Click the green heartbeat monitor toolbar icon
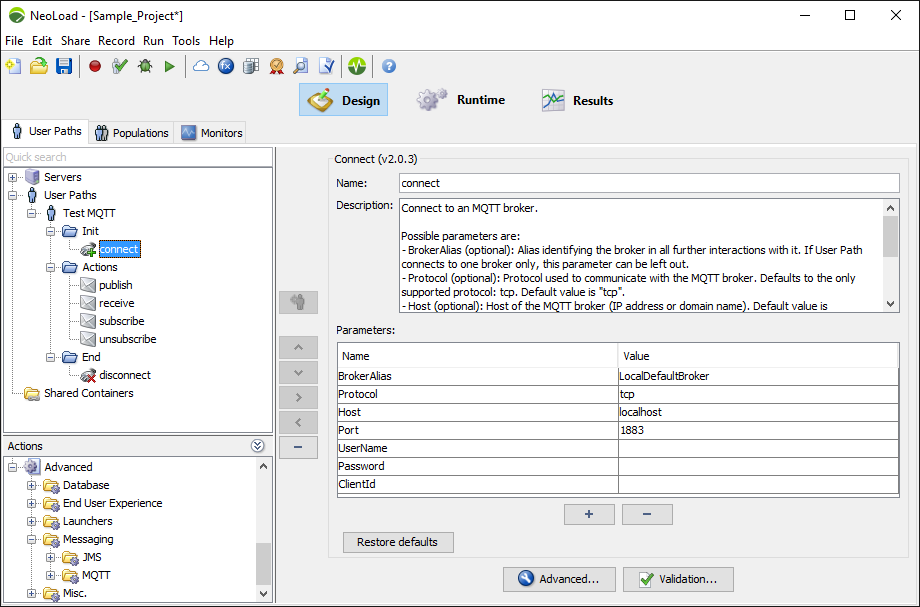This screenshot has width=920, height=607. [357, 66]
